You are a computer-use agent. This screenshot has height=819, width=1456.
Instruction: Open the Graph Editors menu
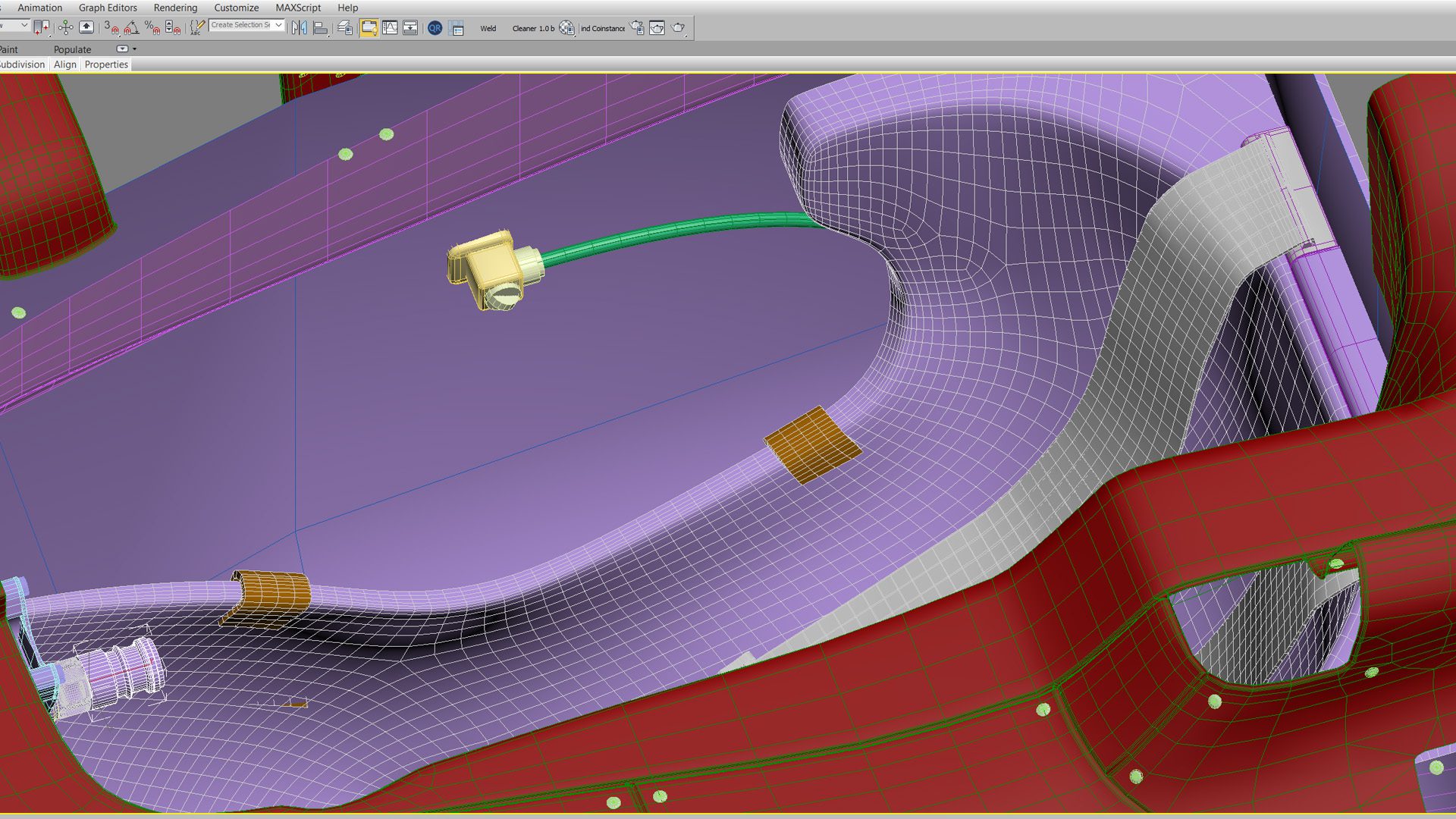(x=108, y=8)
